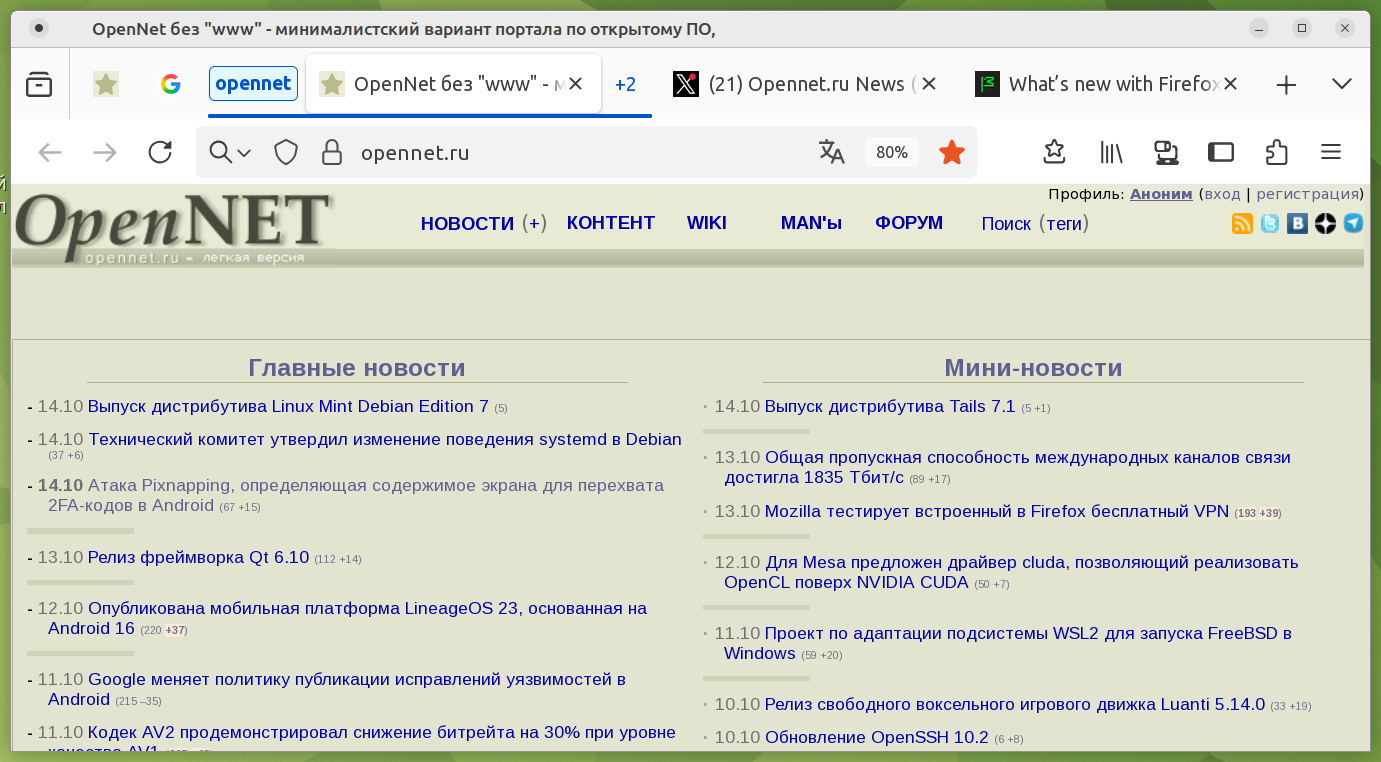
Task: Open the Extensions puzzle icon
Action: pyautogui.click(x=1276, y=152)
